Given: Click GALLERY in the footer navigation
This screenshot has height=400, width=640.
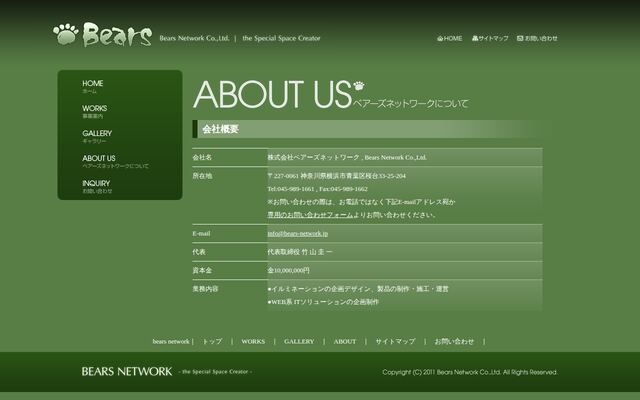Looking at the screenshot, I should [299, 341].
